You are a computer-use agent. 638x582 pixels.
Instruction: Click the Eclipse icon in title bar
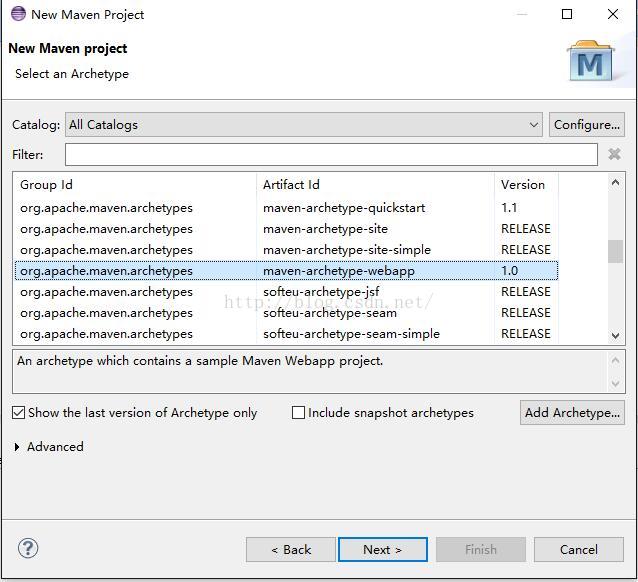point(18,14)
